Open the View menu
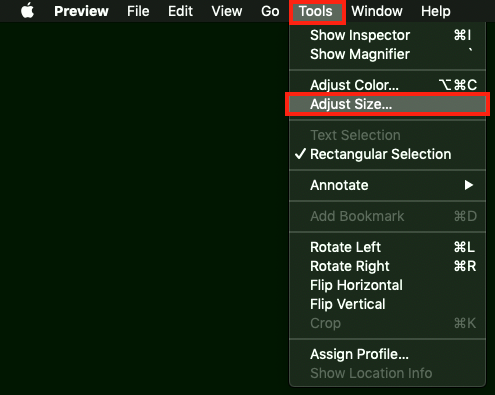Image resolution: width=495 pixels, height=395 pixels. coord(227,11)
